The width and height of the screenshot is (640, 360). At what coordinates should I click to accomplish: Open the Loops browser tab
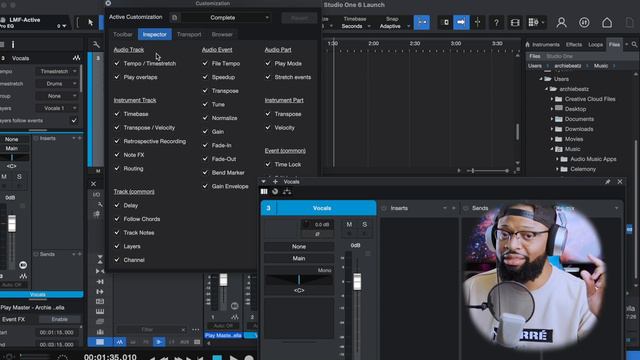click(x=596, y=44)
